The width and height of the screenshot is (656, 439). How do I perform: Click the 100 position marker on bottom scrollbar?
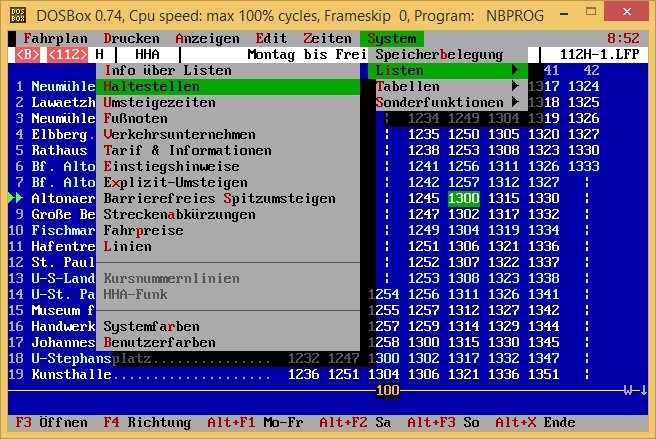point(387,390)
